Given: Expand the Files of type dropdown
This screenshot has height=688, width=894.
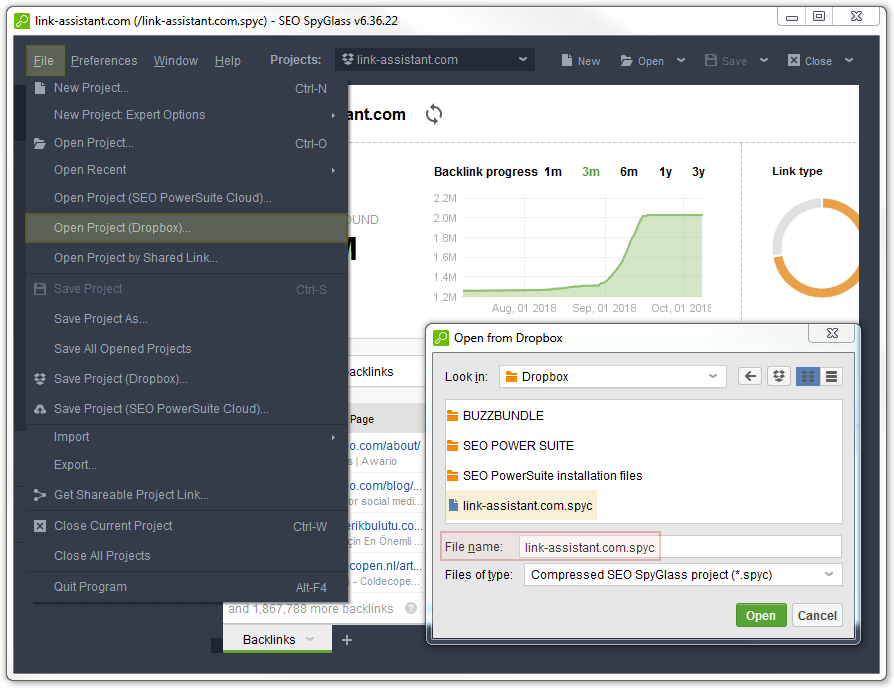Looking at the screenshot, I should point(829,575).
